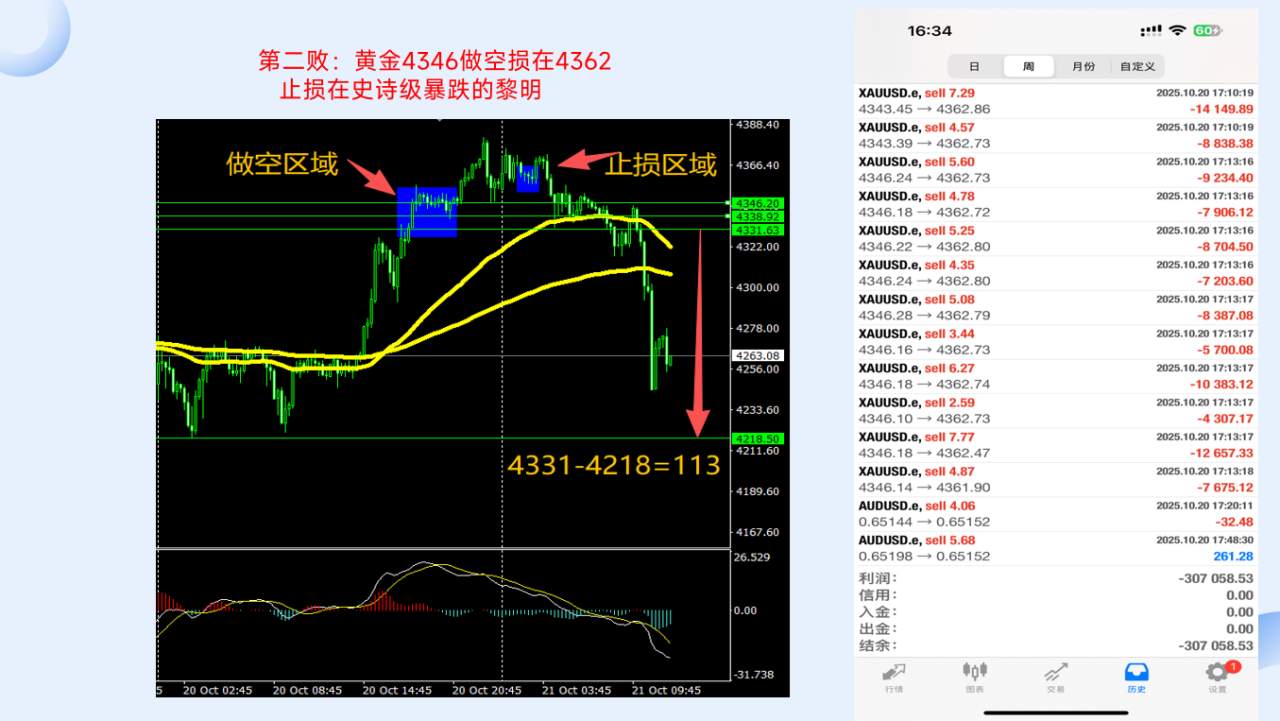1280x721 pixels.
Task: Click the 4167.60 price axis value
Action: (x=757, y=533)
